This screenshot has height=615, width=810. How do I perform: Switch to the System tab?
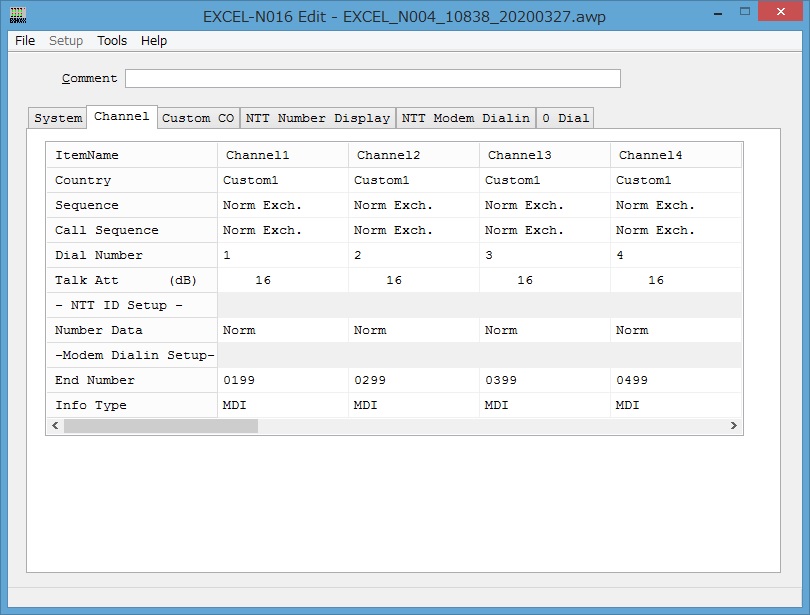tap(58, 118)
